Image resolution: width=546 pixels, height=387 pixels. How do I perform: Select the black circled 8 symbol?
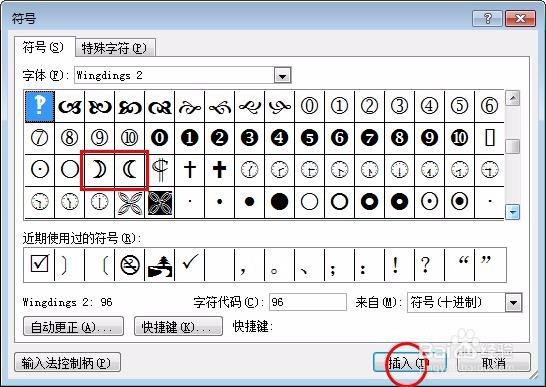click(399, 138)
